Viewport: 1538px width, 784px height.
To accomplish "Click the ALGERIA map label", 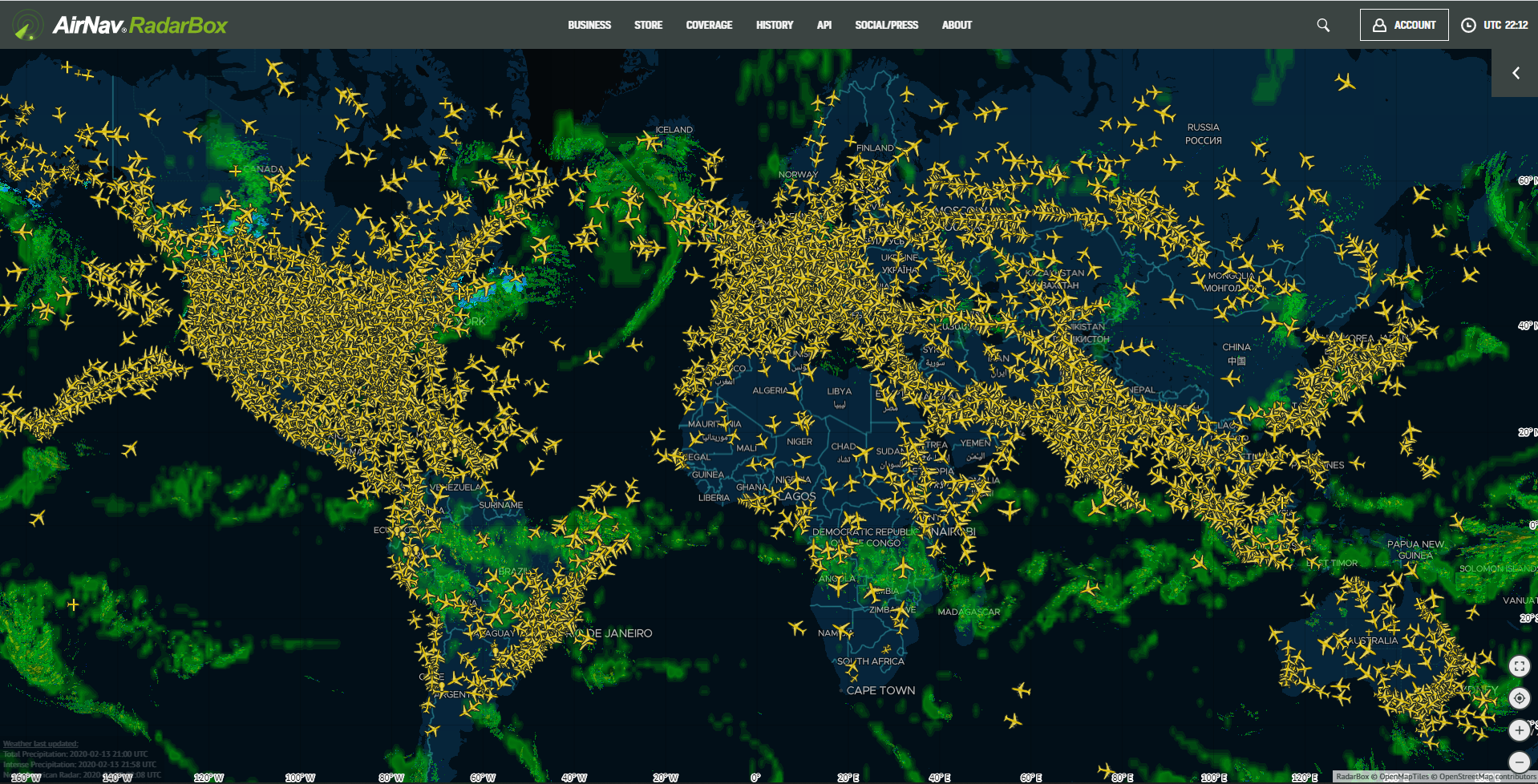I will coord(770,390).
